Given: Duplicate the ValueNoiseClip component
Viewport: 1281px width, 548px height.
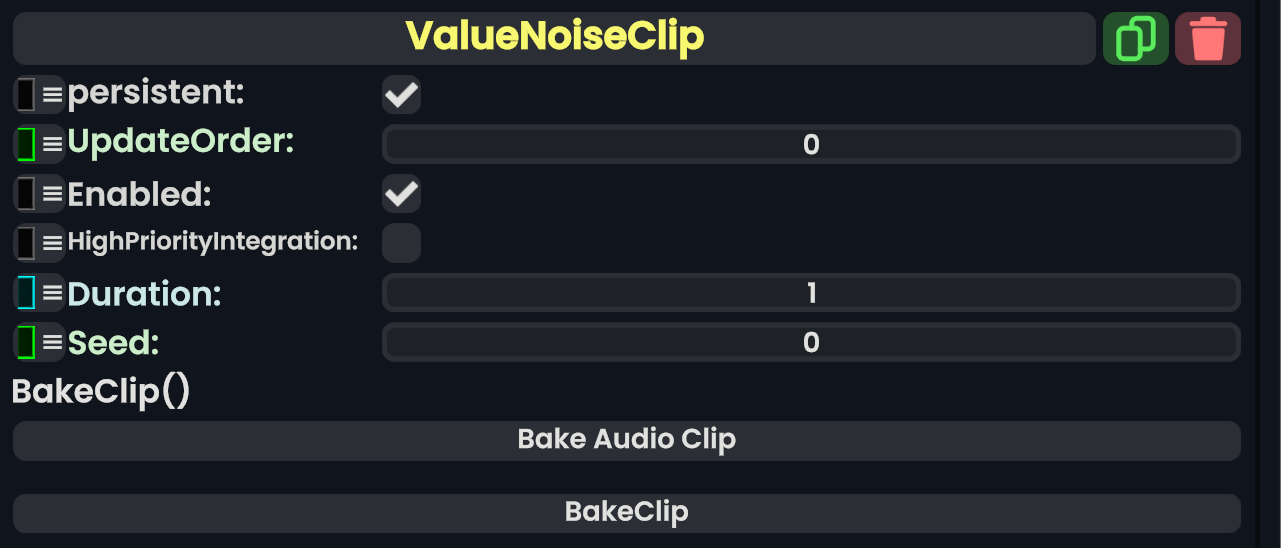Looking at the screenshot, I should click(x=1135, y=39).
